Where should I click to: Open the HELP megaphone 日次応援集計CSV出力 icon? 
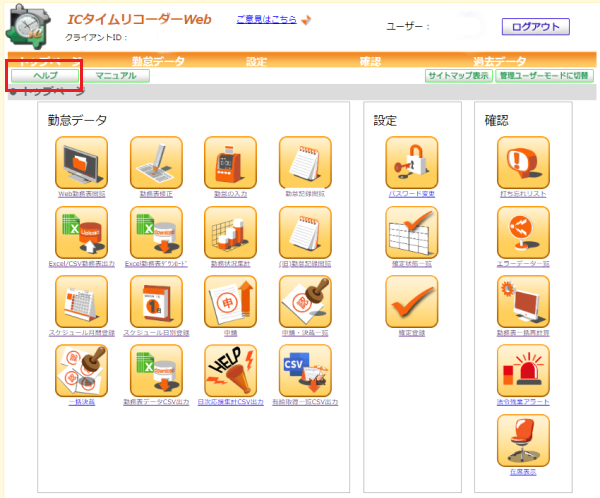click(x=230, y=371)
